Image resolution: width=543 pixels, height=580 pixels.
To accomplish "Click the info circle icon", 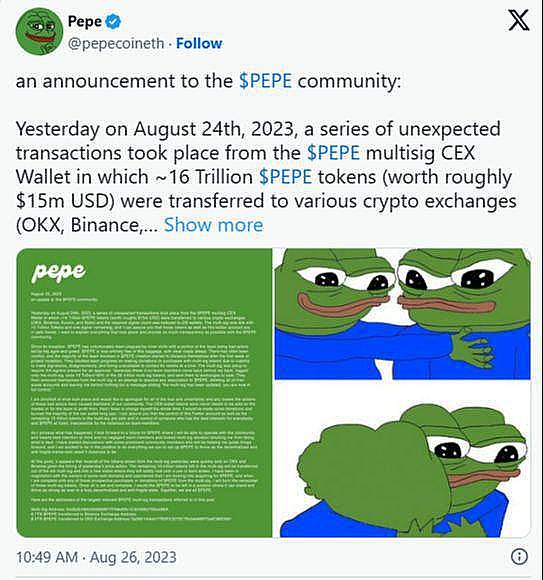I will point(519,557).
